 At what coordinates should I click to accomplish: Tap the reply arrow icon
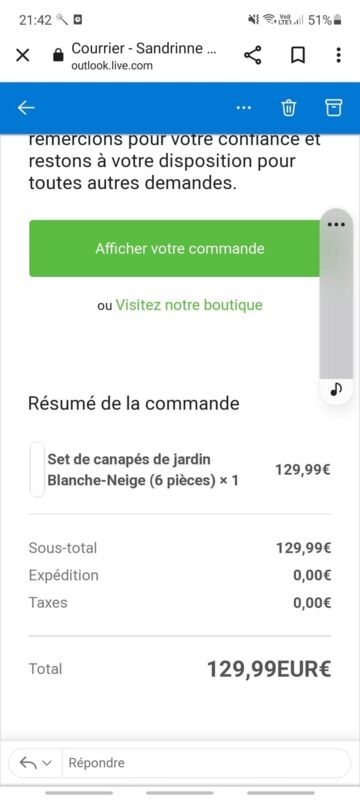(x=28, y=763)
